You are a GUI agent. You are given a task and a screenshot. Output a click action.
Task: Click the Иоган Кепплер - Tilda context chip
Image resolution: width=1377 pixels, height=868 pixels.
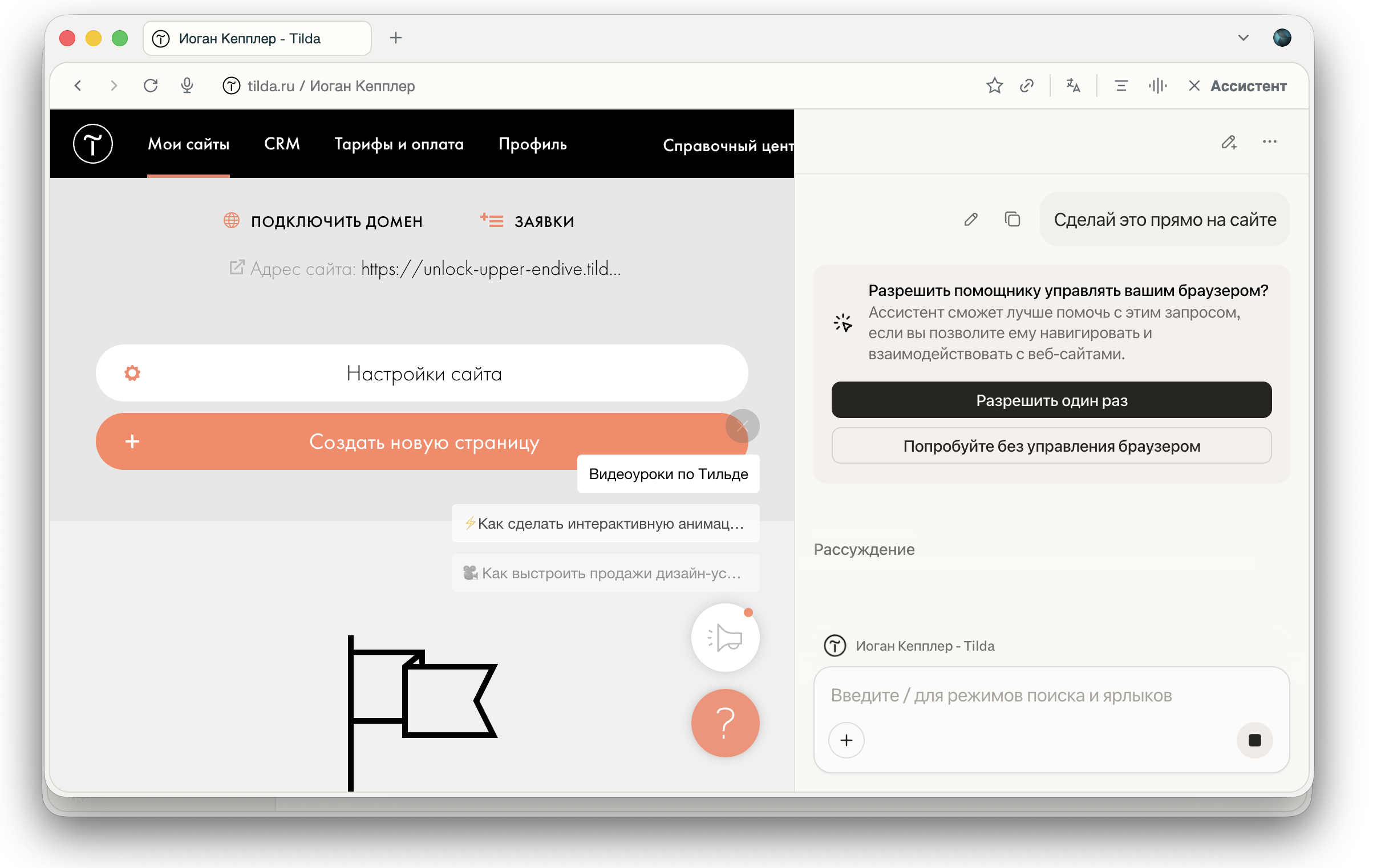(x=909, y=646)
